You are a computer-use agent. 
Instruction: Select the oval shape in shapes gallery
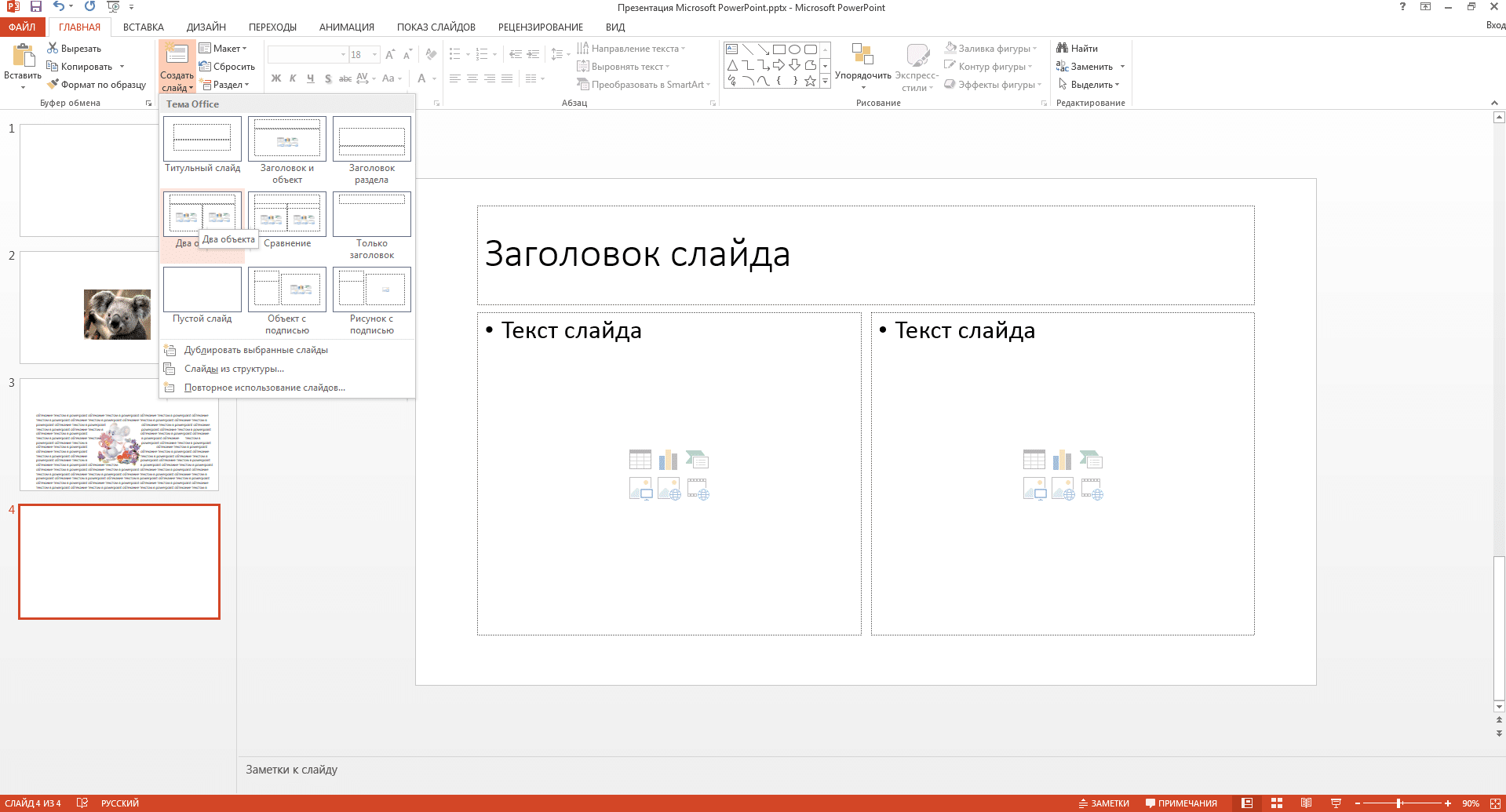click(x=795, y=49)
